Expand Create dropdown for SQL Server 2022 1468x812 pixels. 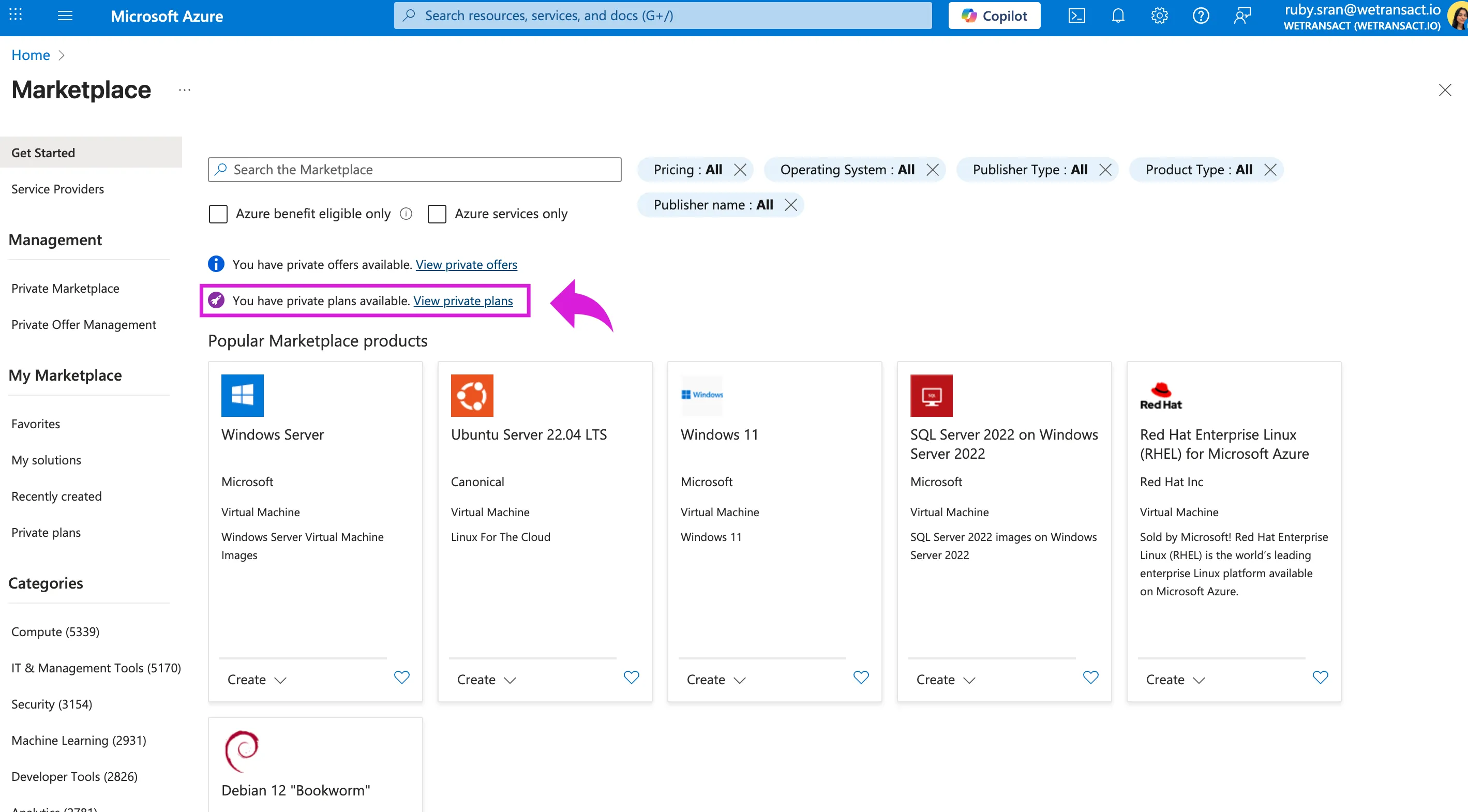tap(946, 680)
